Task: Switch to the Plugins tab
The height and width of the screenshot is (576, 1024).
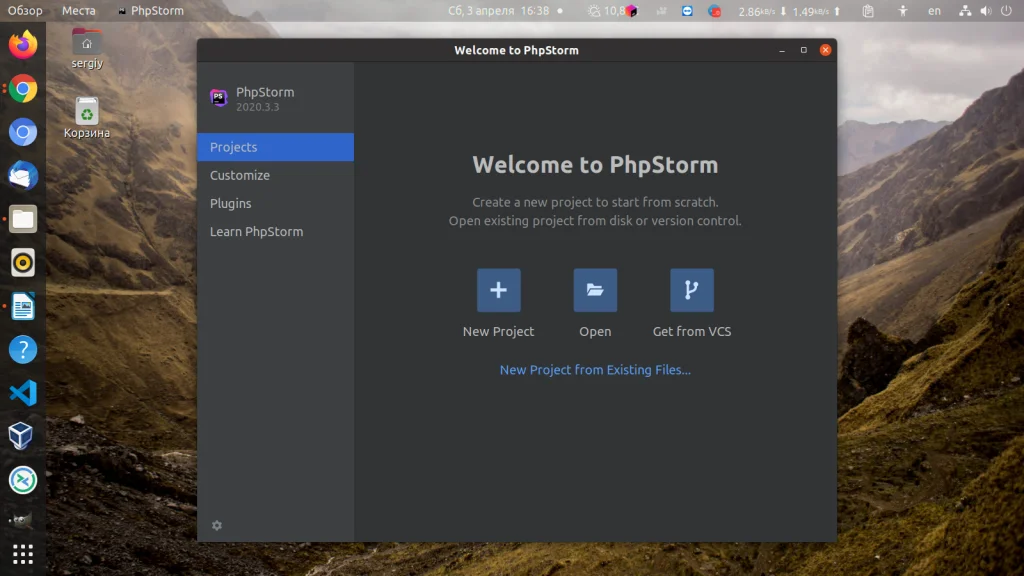Action: (x=231, y=203)
